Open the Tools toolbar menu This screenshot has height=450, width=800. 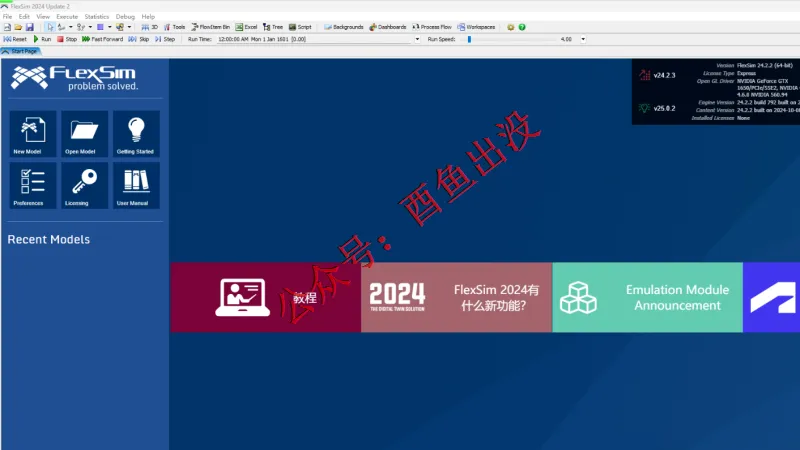pyautogui.click(x=174, y=27)
